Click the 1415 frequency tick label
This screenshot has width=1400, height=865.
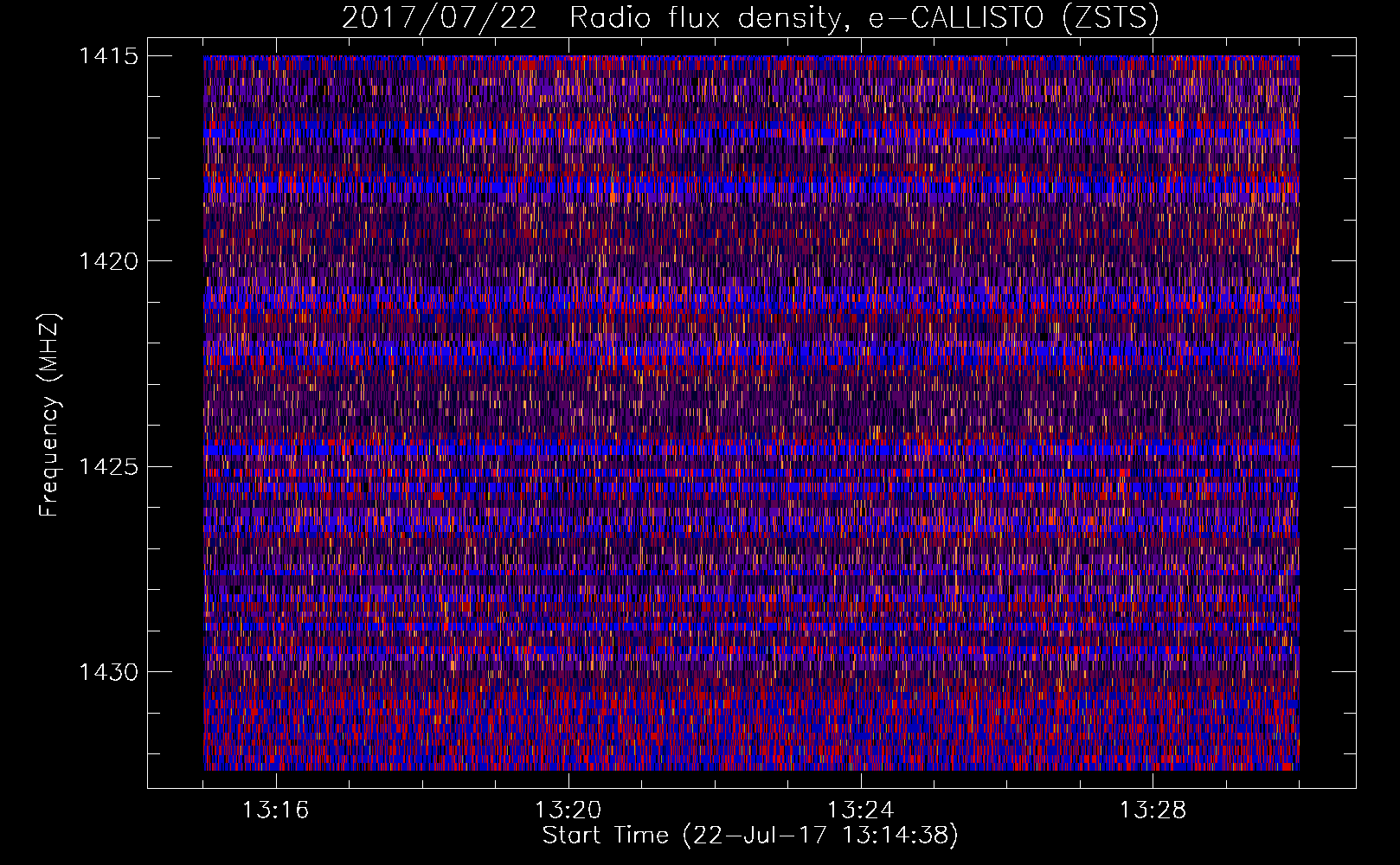coord(108,56)
